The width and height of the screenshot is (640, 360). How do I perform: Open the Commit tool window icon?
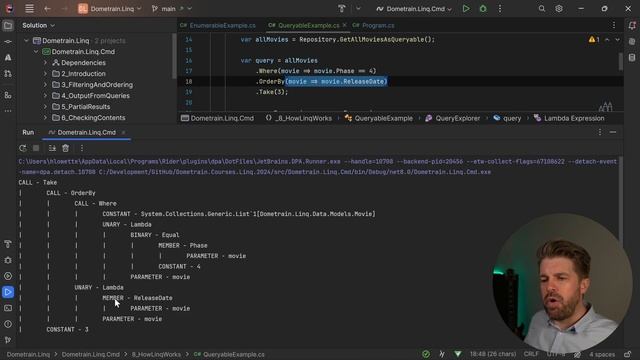pos(8,42)
